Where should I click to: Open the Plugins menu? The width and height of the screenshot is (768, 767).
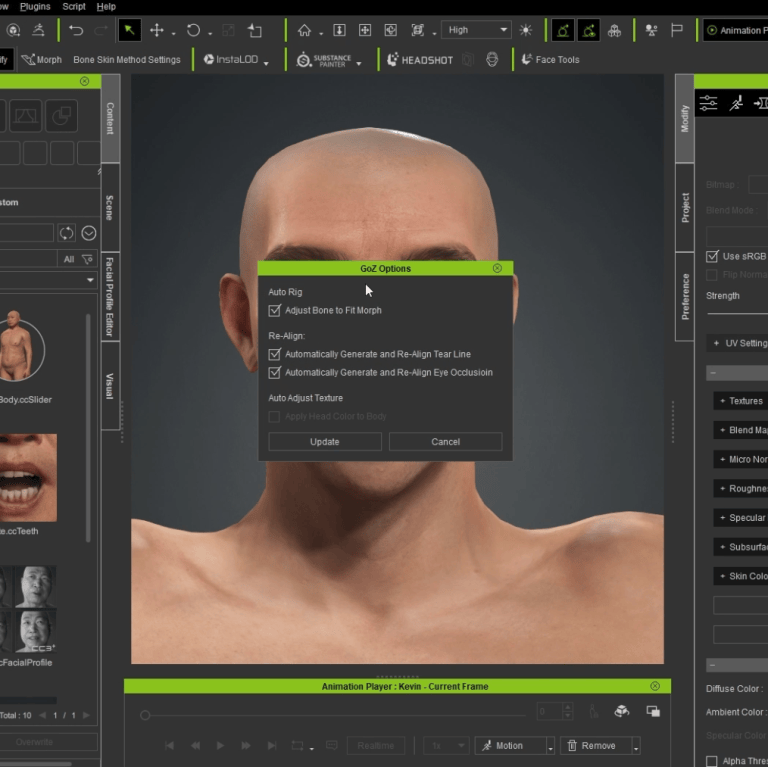35,6
